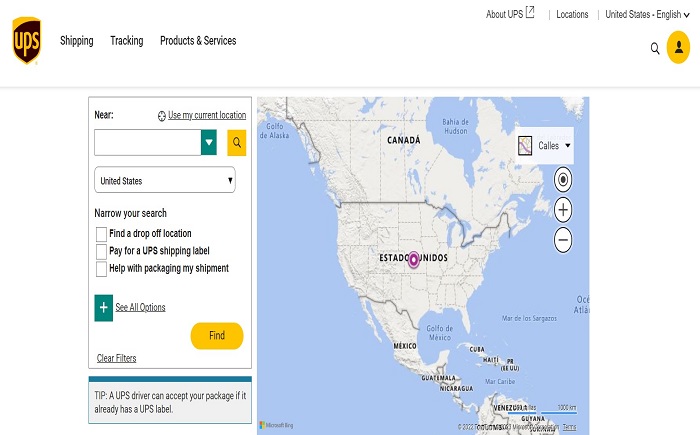Expand options with the green plus icon

[x=104, y=307]
